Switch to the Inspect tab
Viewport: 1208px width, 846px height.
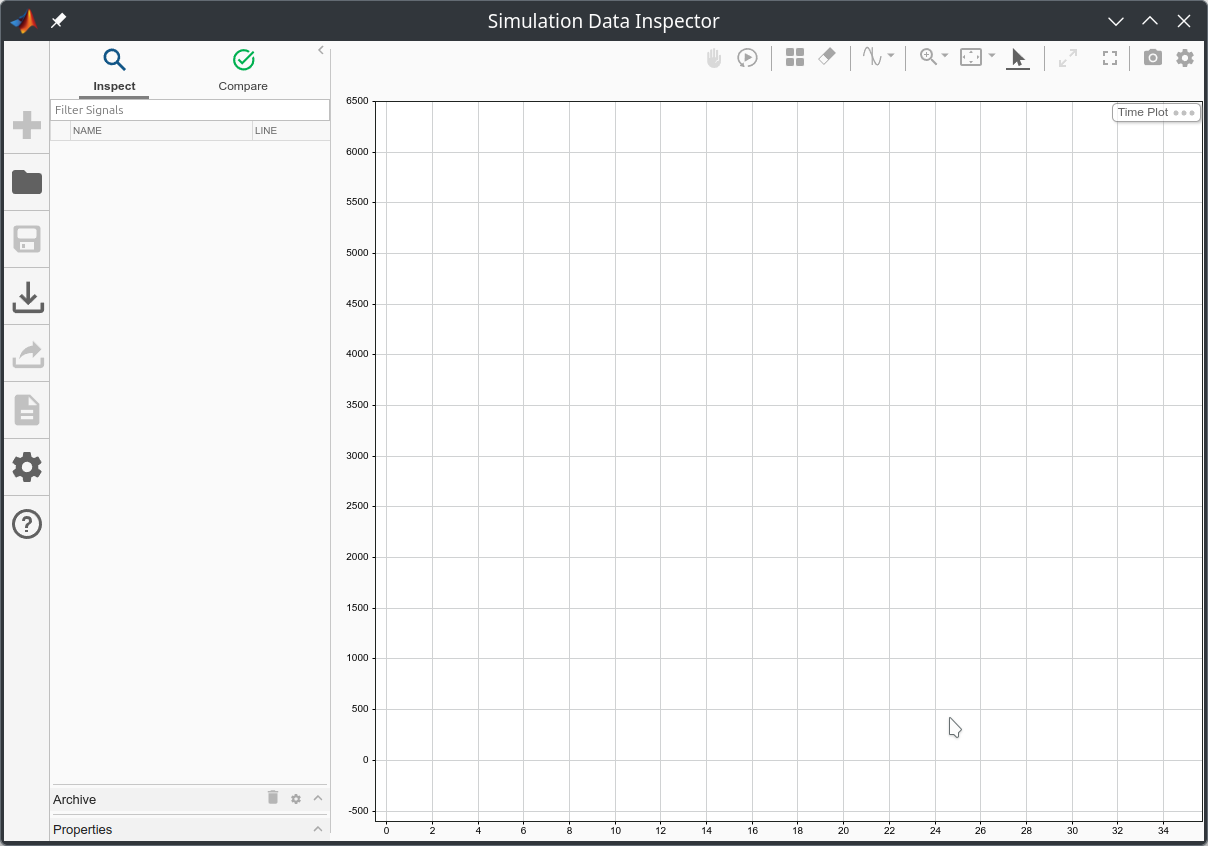114,71
